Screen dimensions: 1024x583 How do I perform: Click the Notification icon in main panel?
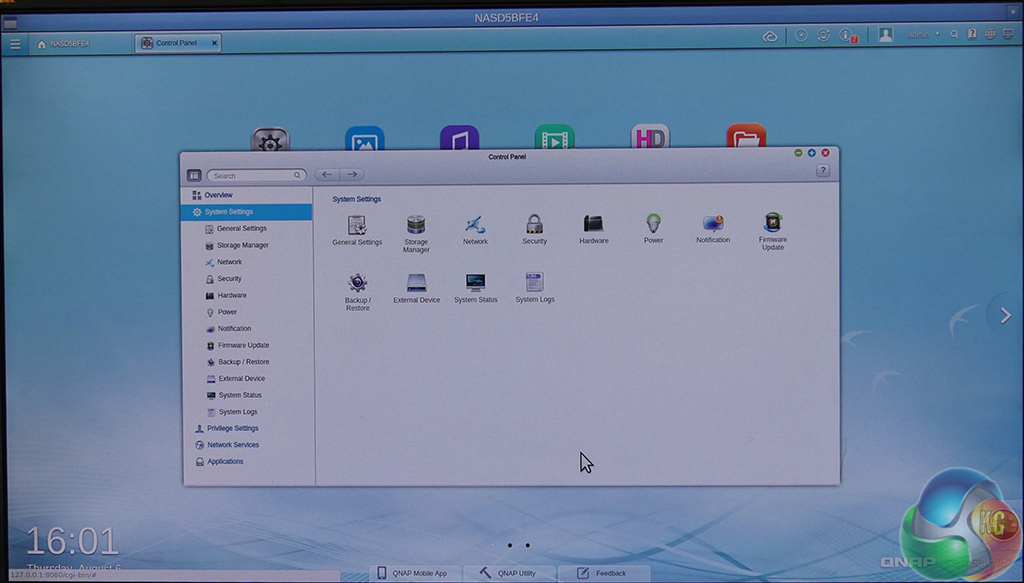point(713,224)
